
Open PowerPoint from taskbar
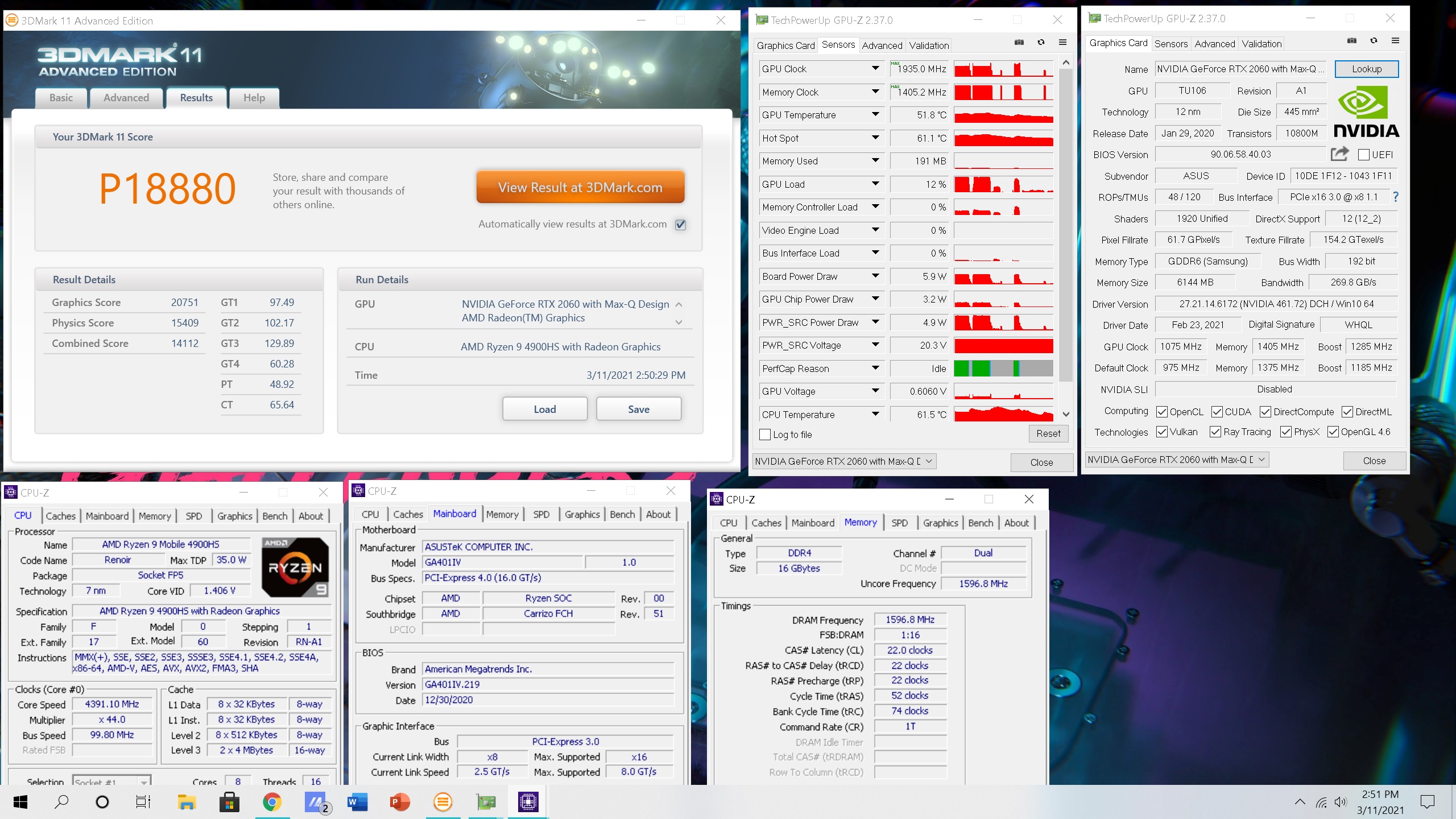click(x=400, y=802)
